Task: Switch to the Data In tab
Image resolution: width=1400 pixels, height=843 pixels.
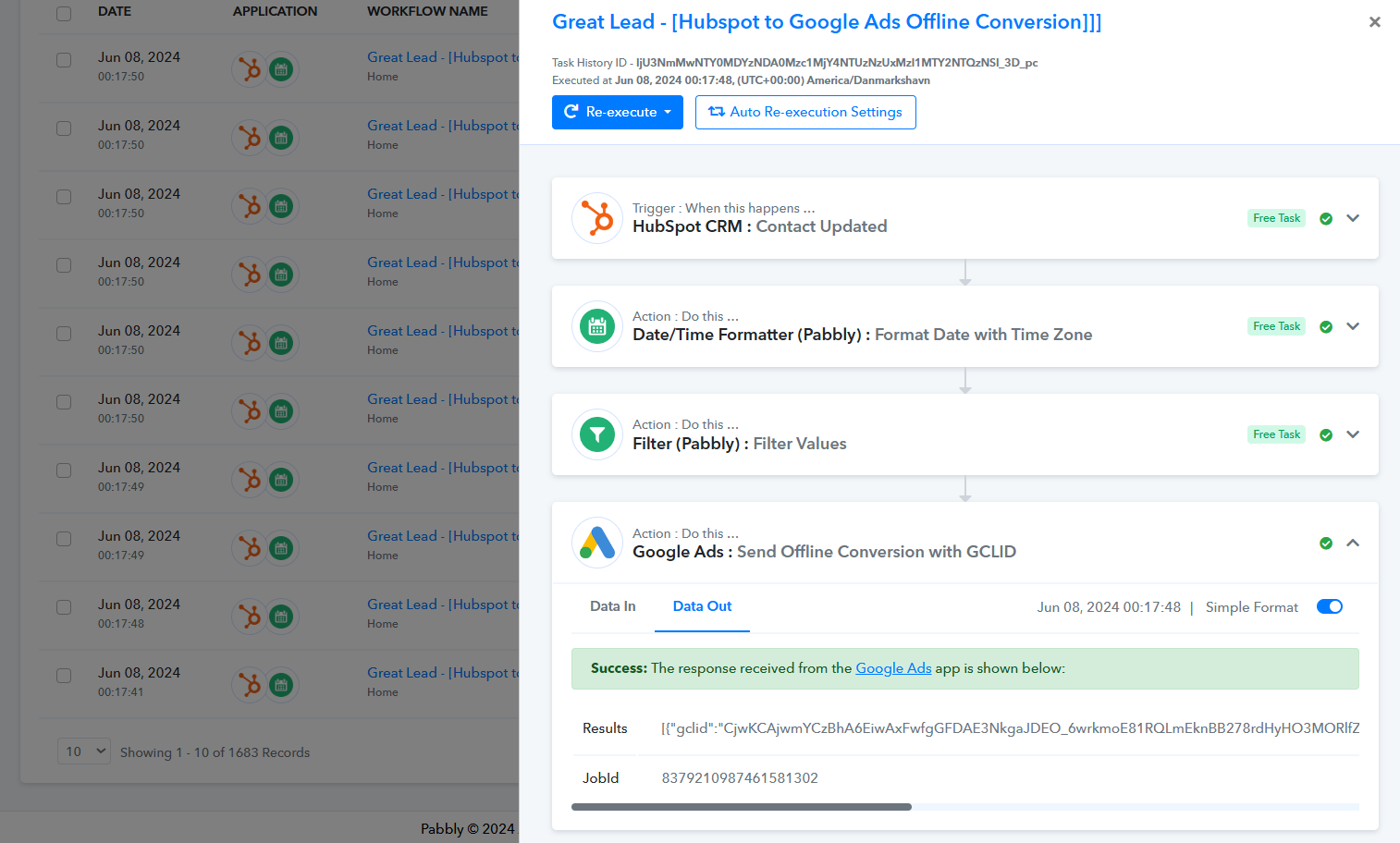Action: [x=613, y=606]
